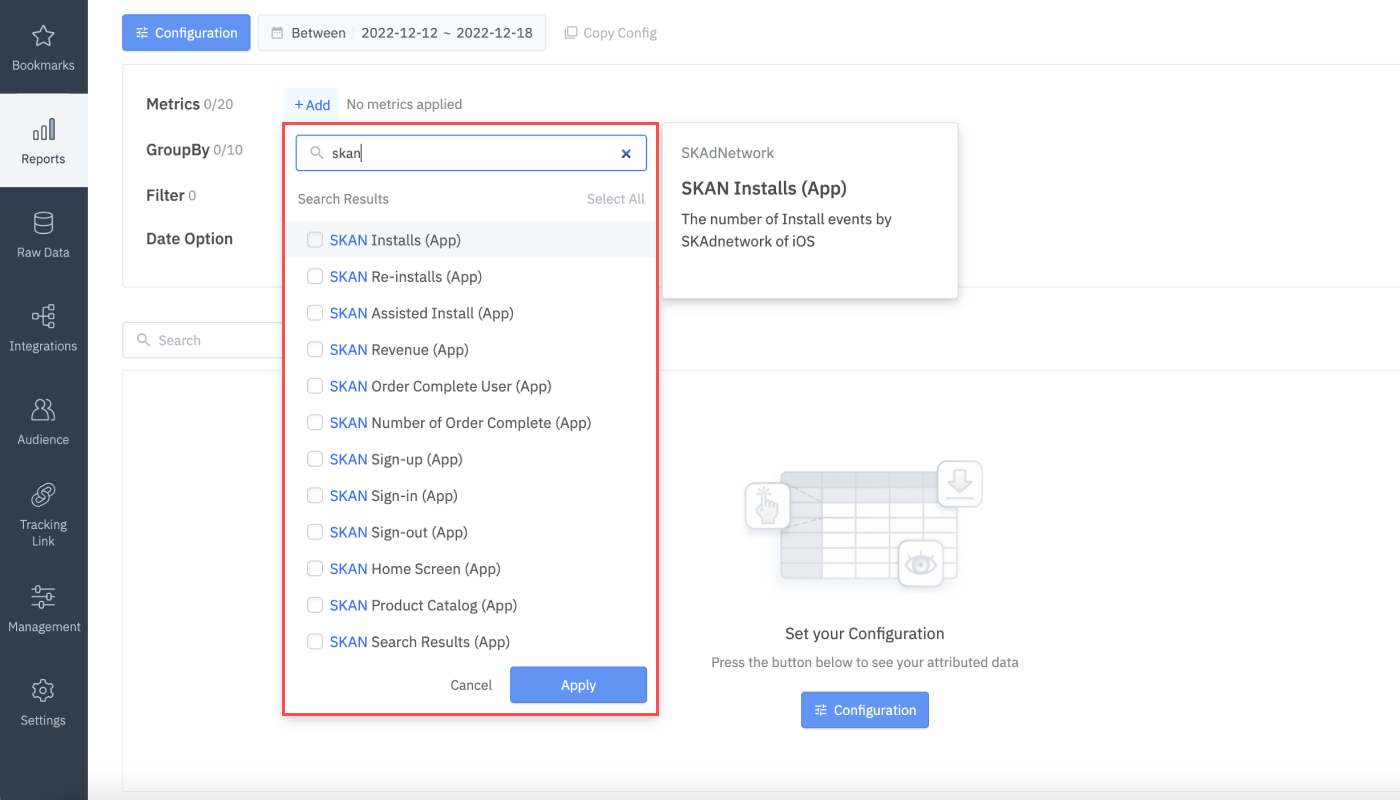The width and height of the screenshot is (1400, 800).
Task: Open the +Add metrics picker
Action: point(311,103)
